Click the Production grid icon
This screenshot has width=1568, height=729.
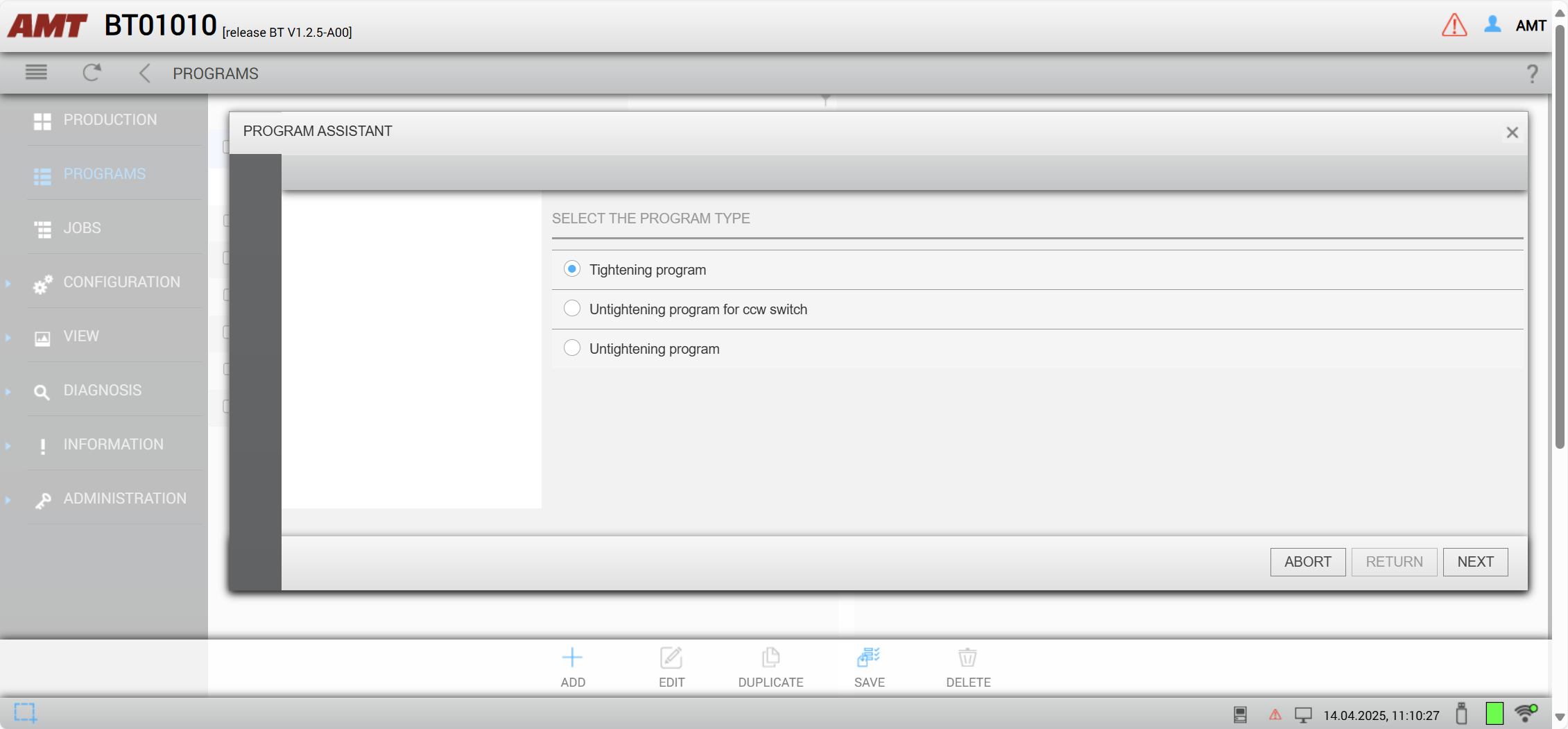(x=42, y=121)
